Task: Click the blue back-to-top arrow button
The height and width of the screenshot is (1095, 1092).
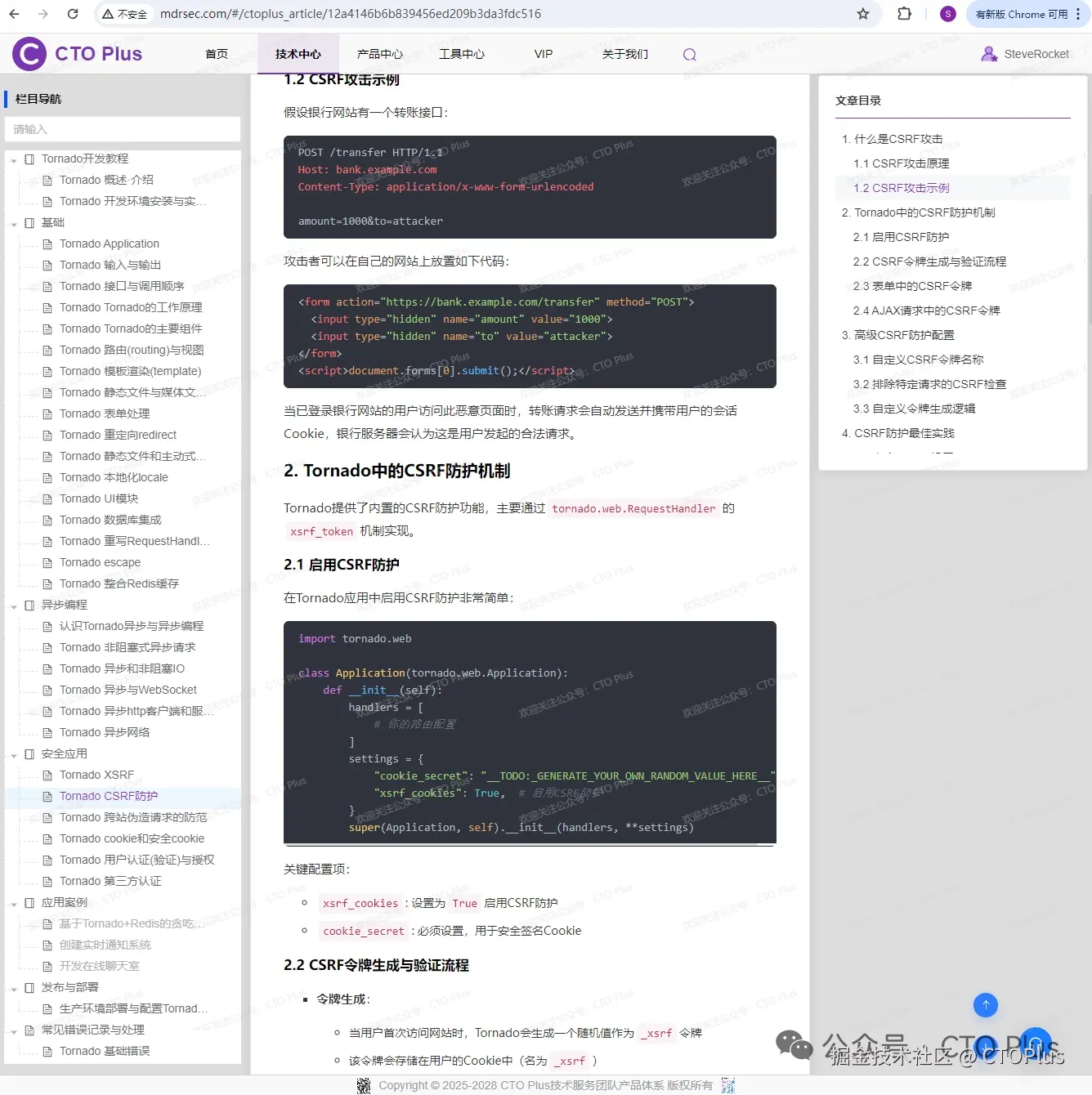Action: (x=986, y=1005)
